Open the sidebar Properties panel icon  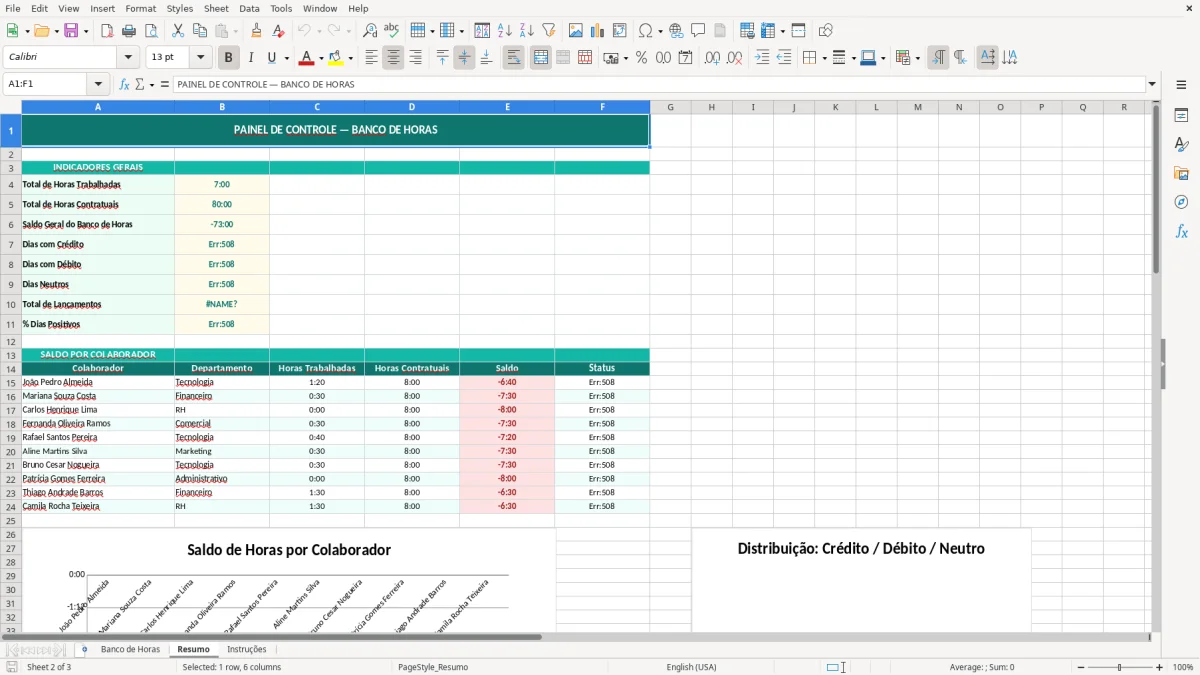pyautogui.click(x=1181, y=116)
